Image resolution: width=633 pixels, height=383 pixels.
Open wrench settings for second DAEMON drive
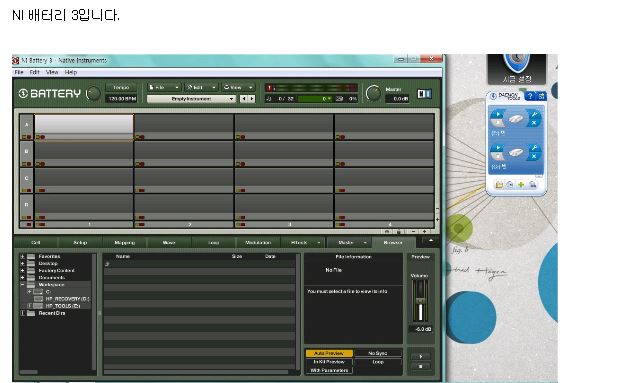[534, 148]
